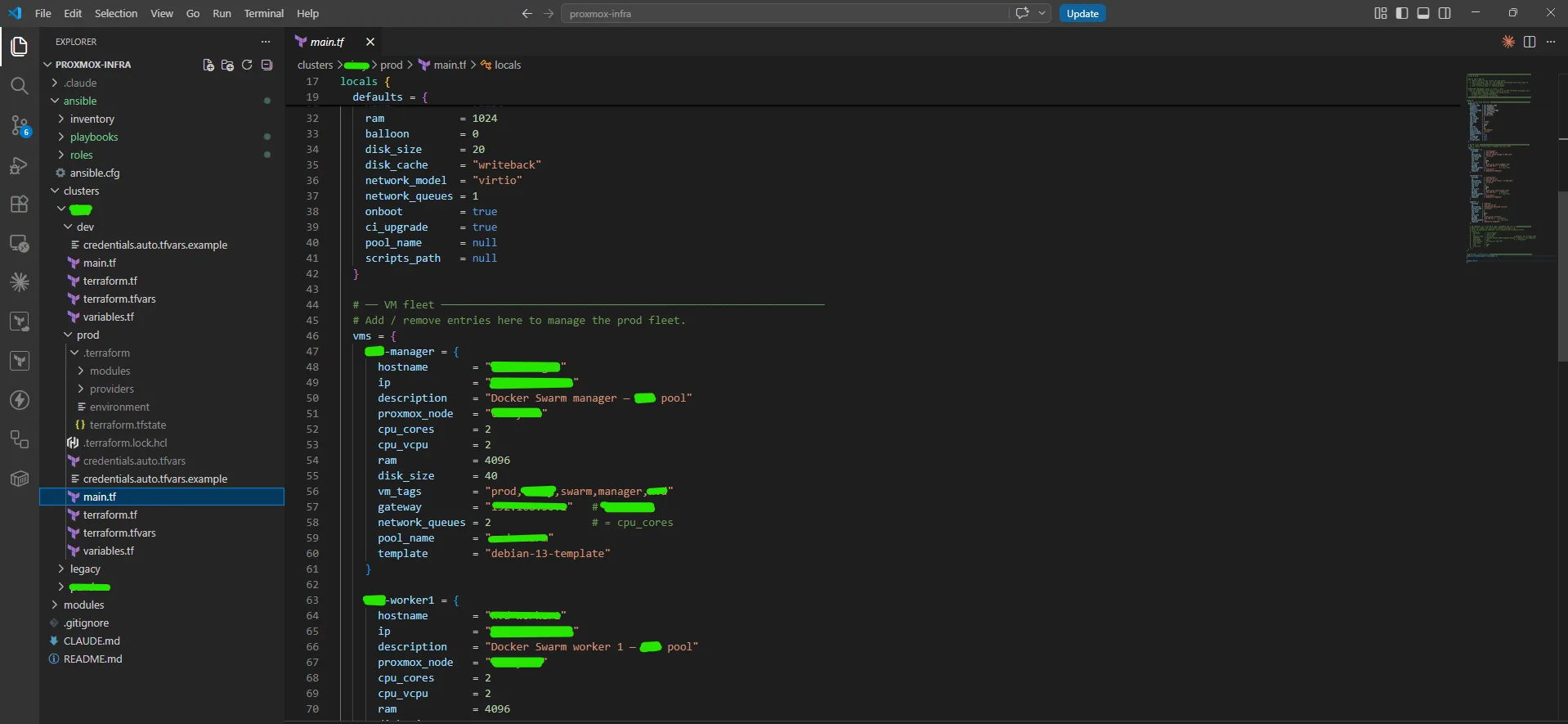Viewport: 1568px width, 724px height.
Task: Click the Update button
Action: point(1082,13)
